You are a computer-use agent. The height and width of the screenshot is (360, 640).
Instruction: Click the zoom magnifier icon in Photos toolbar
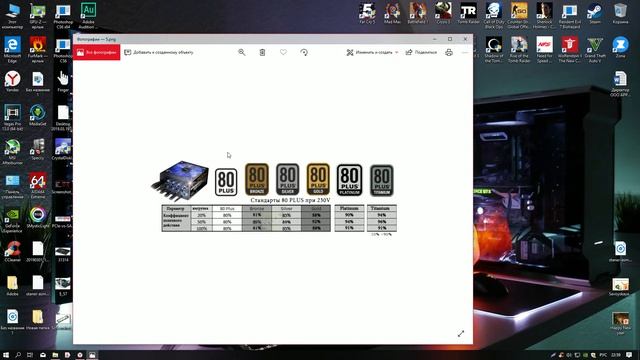tap(242, 52)
